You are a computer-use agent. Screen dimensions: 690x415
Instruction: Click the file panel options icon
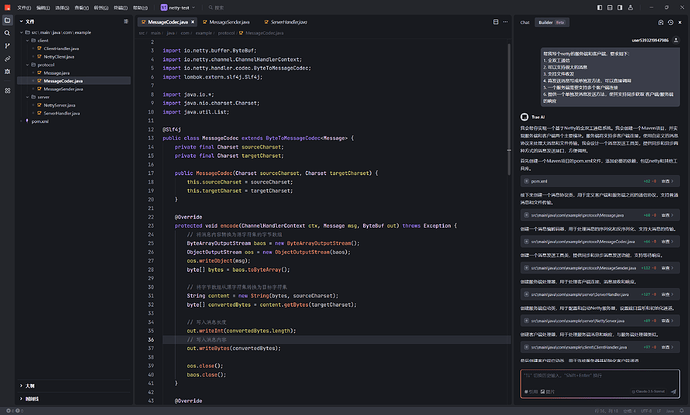point(126,21)
